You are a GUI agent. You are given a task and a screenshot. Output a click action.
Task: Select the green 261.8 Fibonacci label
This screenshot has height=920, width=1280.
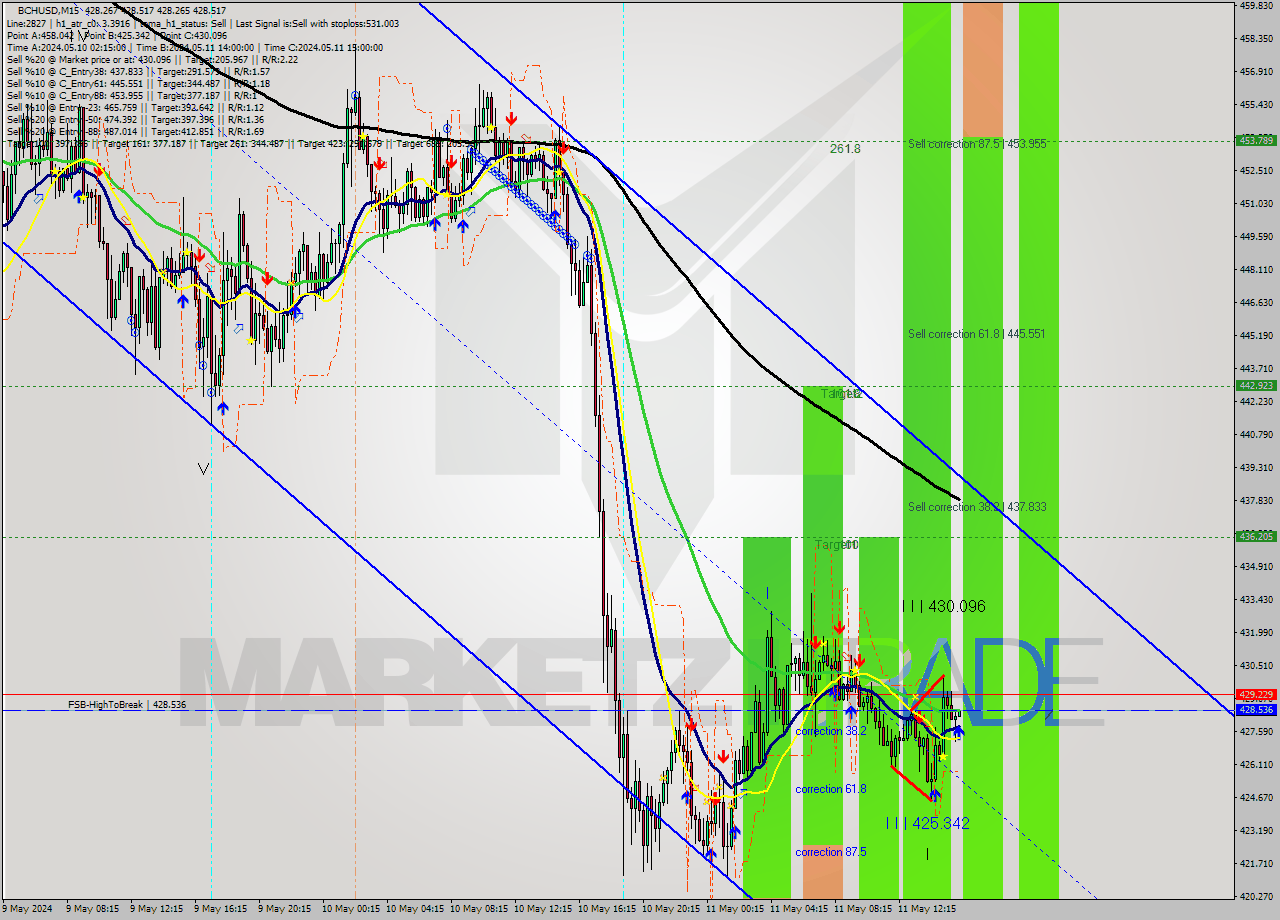pos(845,148)
